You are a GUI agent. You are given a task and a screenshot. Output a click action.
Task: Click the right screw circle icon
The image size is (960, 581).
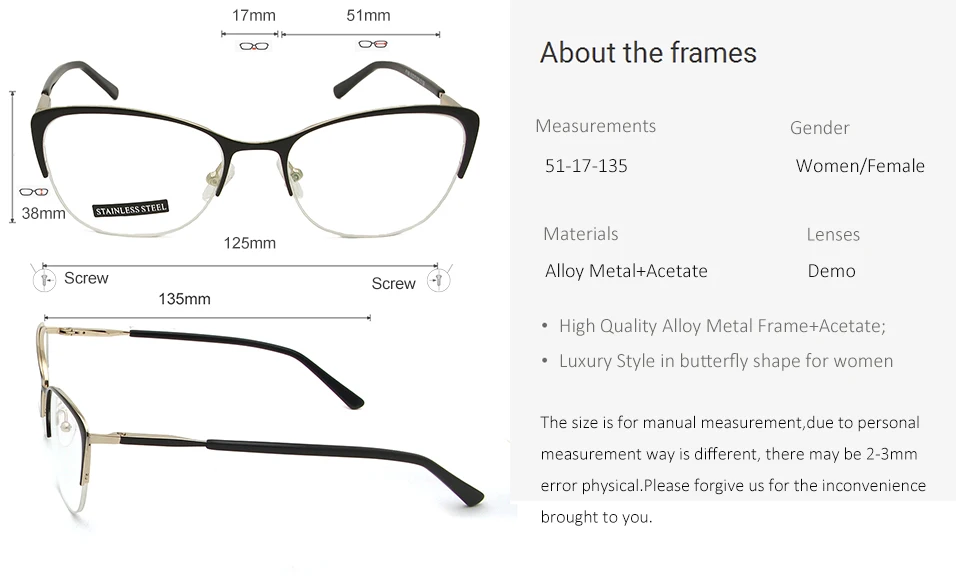click(438, 280)
